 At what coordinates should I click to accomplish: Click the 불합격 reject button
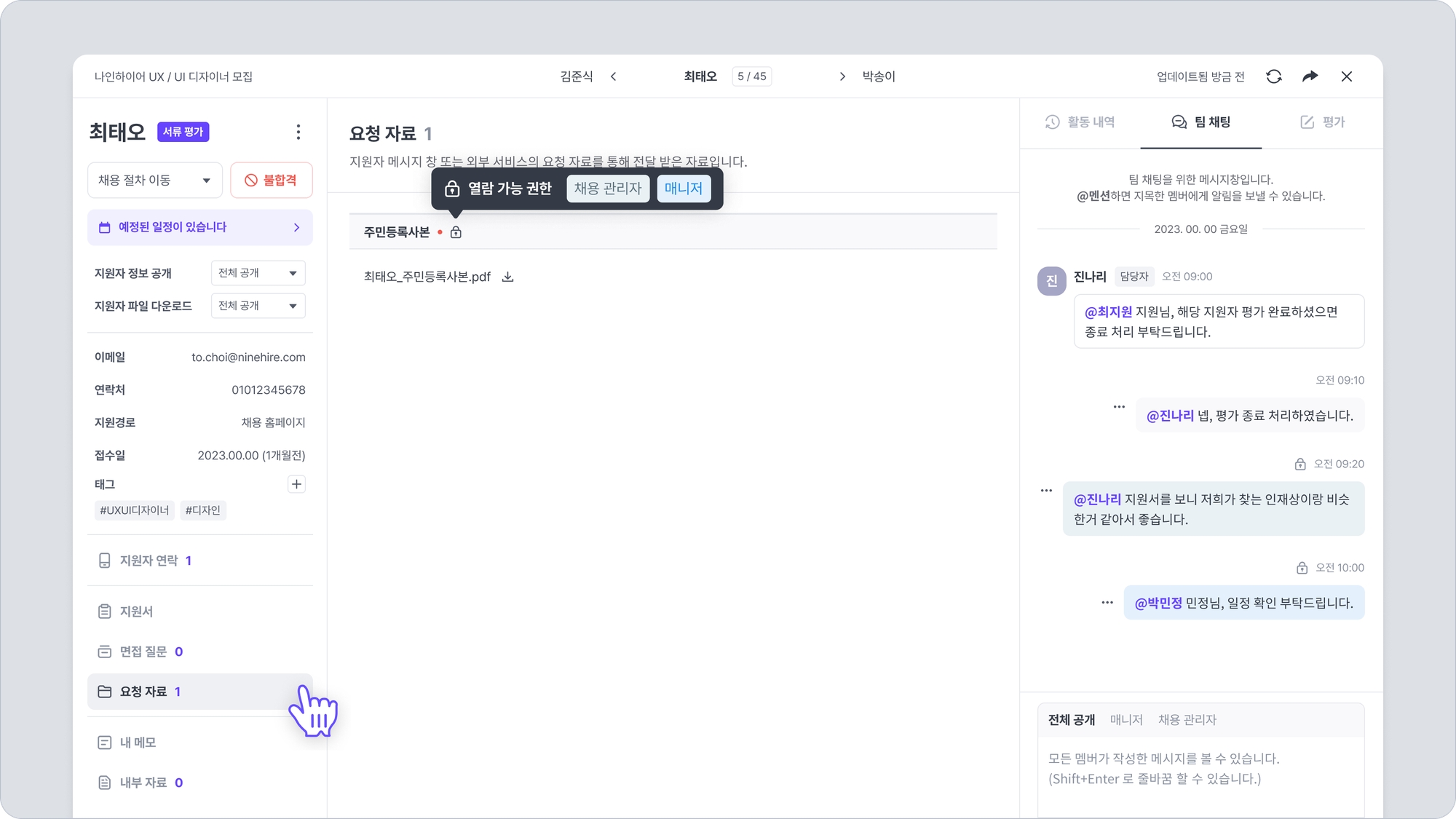coord(271,180)
